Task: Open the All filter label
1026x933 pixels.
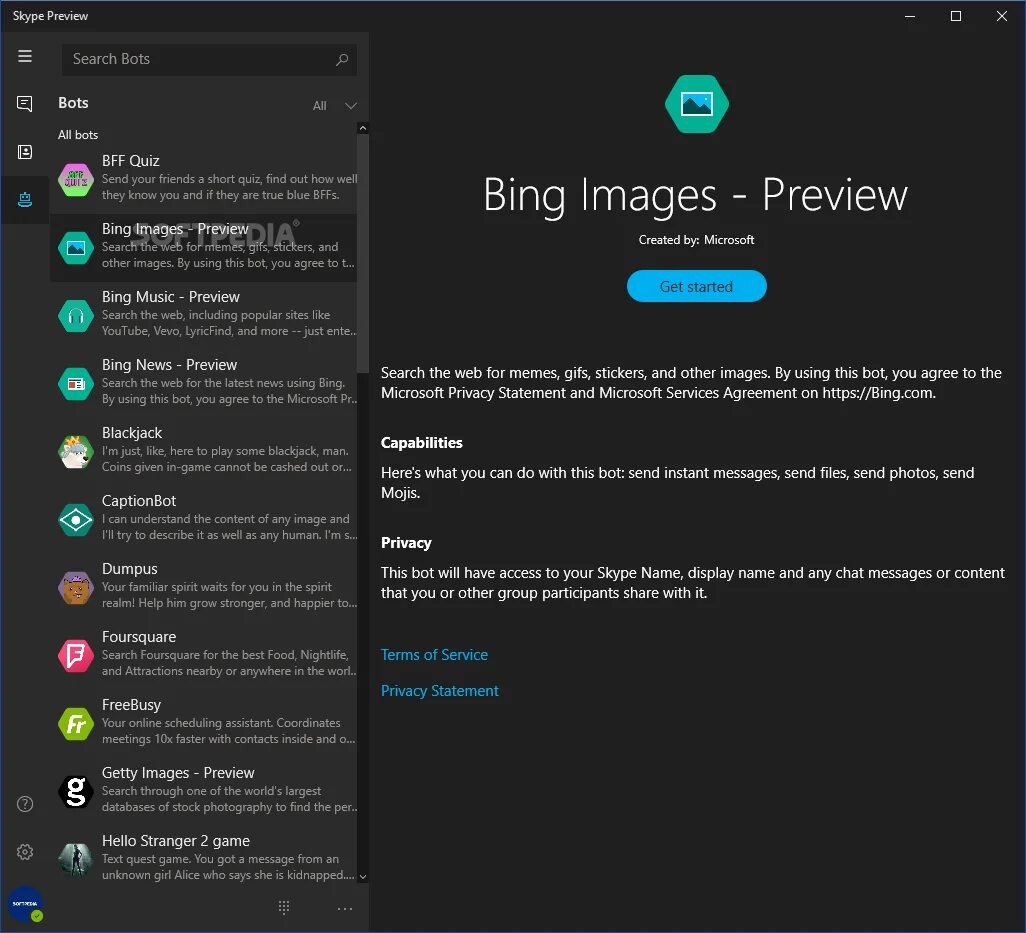Action: pos(319,106)
